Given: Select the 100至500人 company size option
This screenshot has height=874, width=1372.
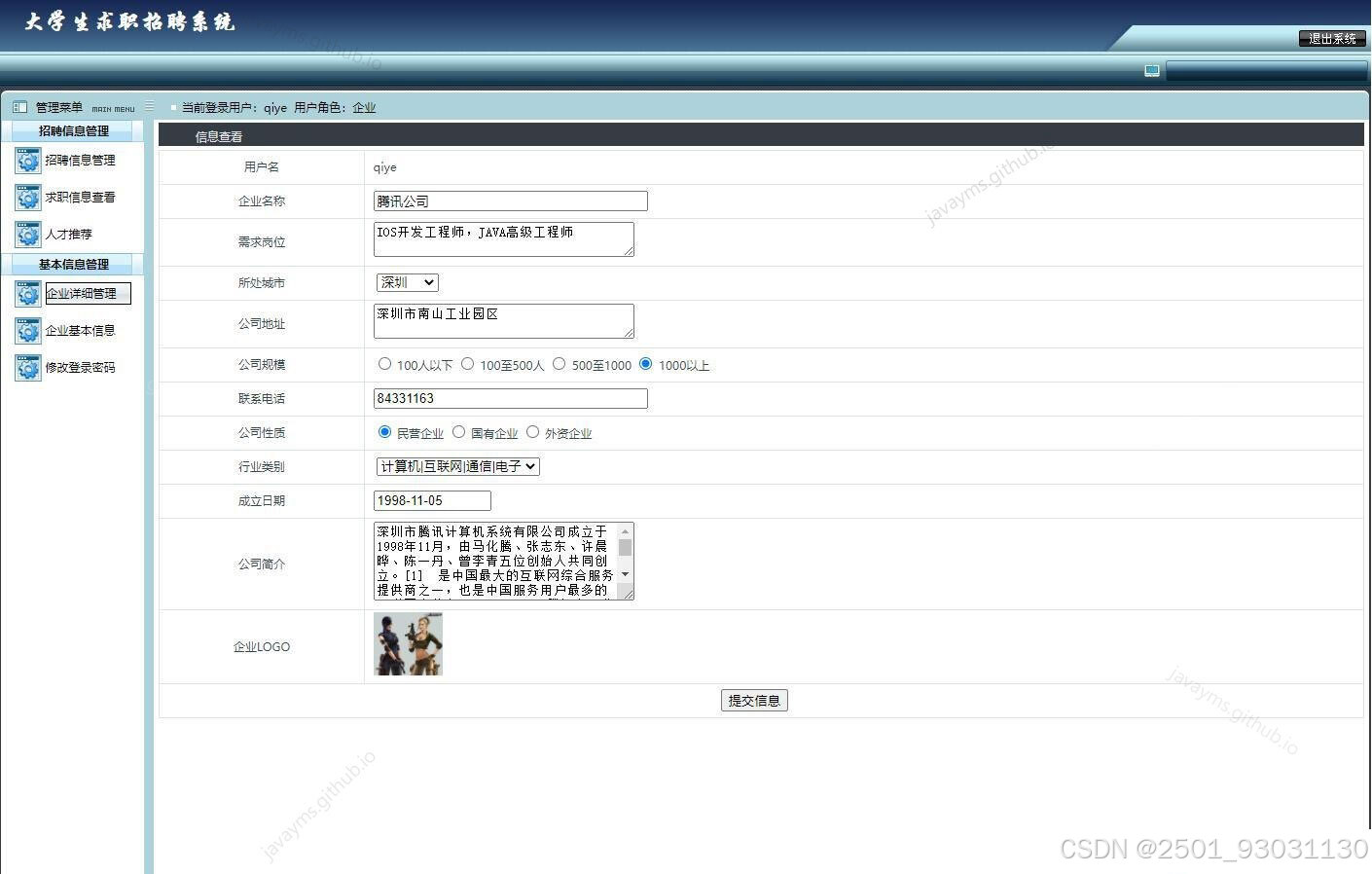Looking at the screenshot, I should tap(467, 364).
